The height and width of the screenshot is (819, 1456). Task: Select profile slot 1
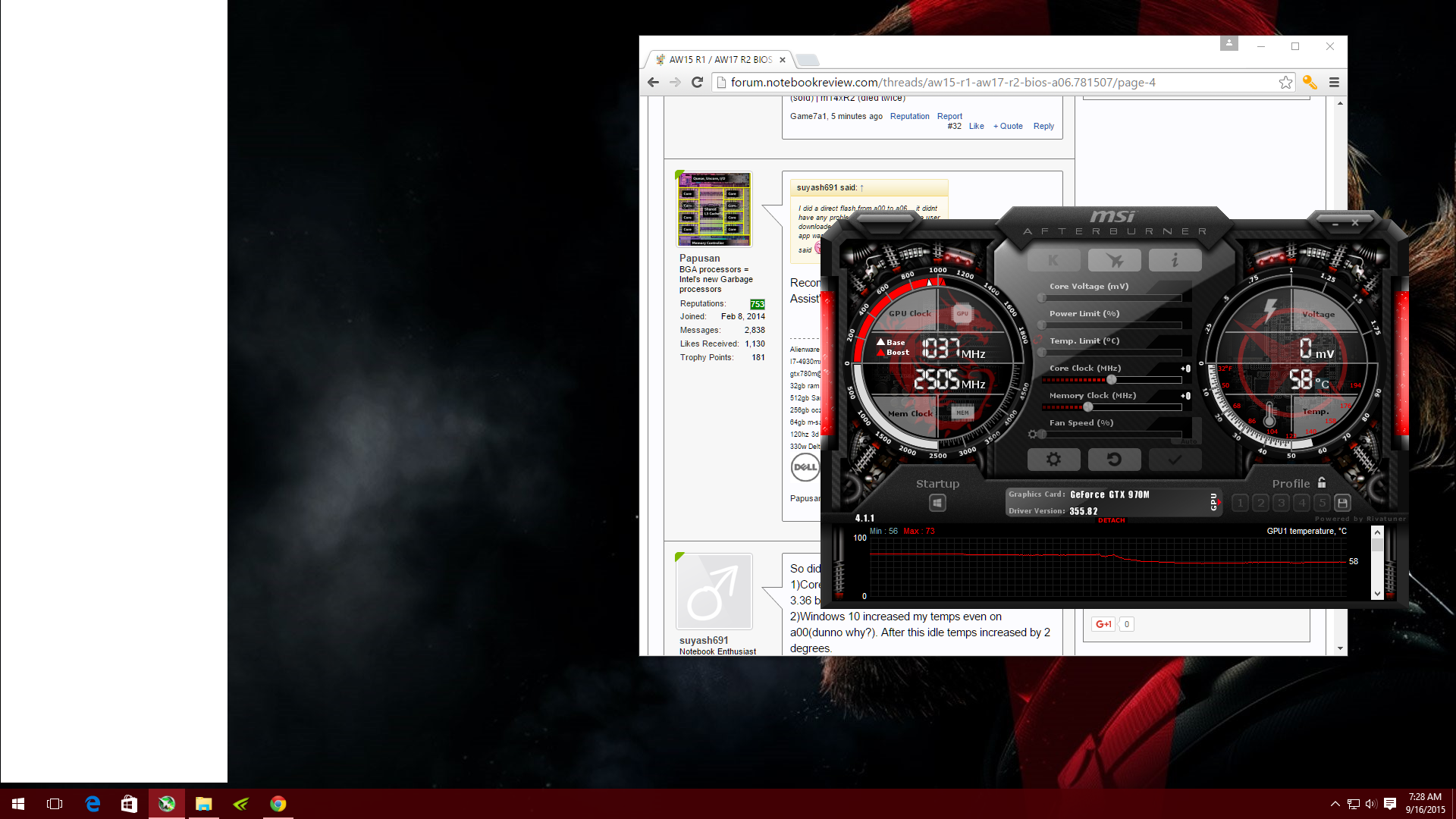[x=1240, y=502]
